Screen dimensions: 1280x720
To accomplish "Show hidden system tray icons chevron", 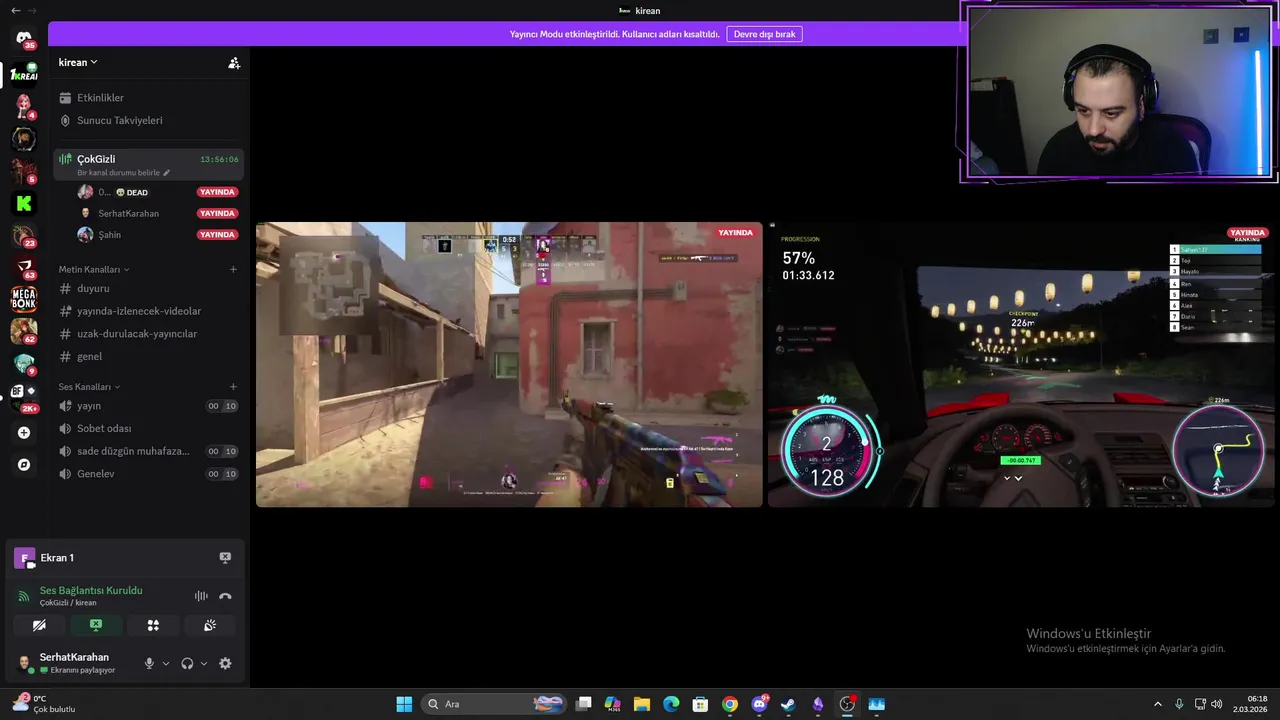I will [1158, 704].
